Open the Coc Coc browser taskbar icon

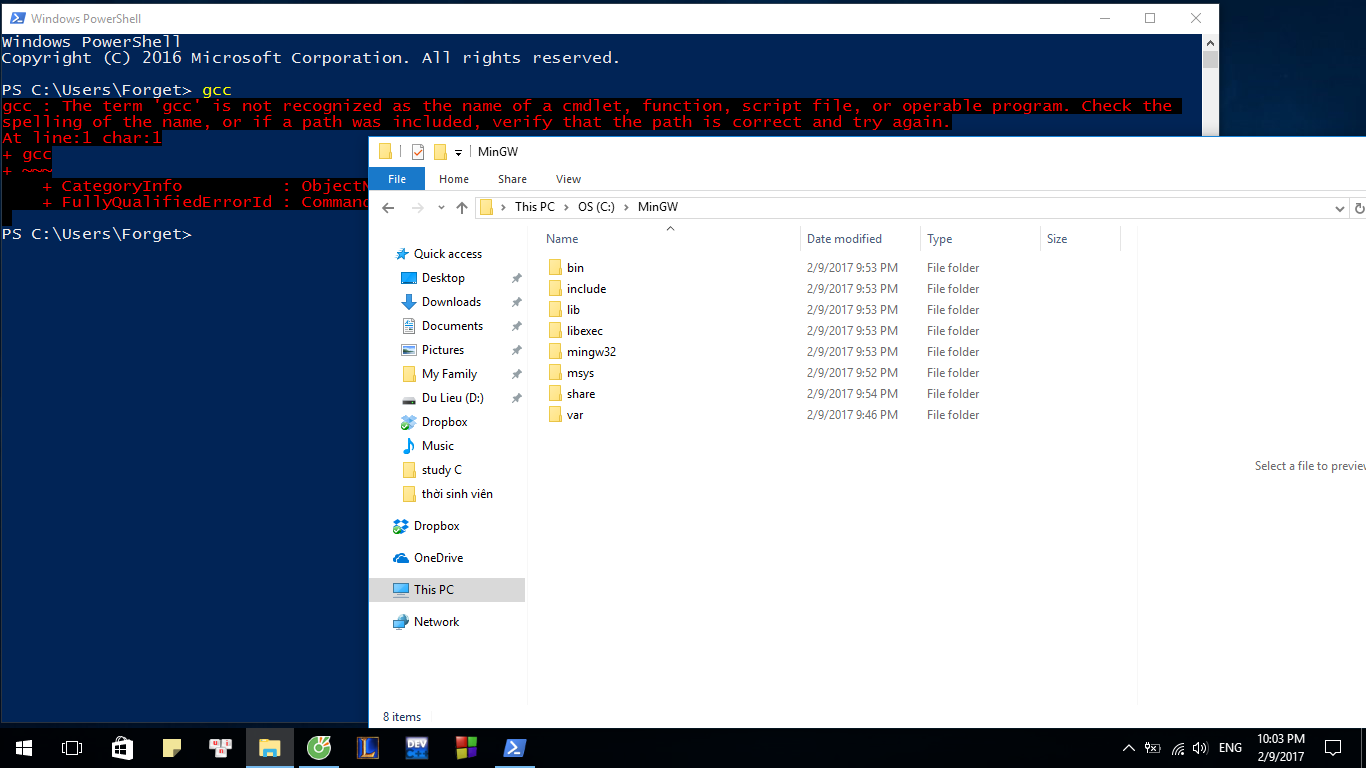[x=319, y=748]
